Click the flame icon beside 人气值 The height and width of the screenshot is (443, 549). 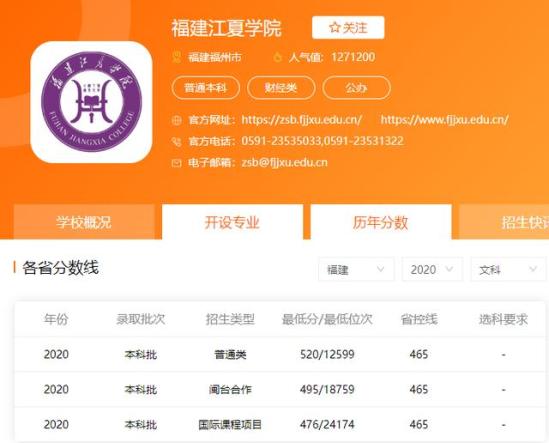click(277, 57)
